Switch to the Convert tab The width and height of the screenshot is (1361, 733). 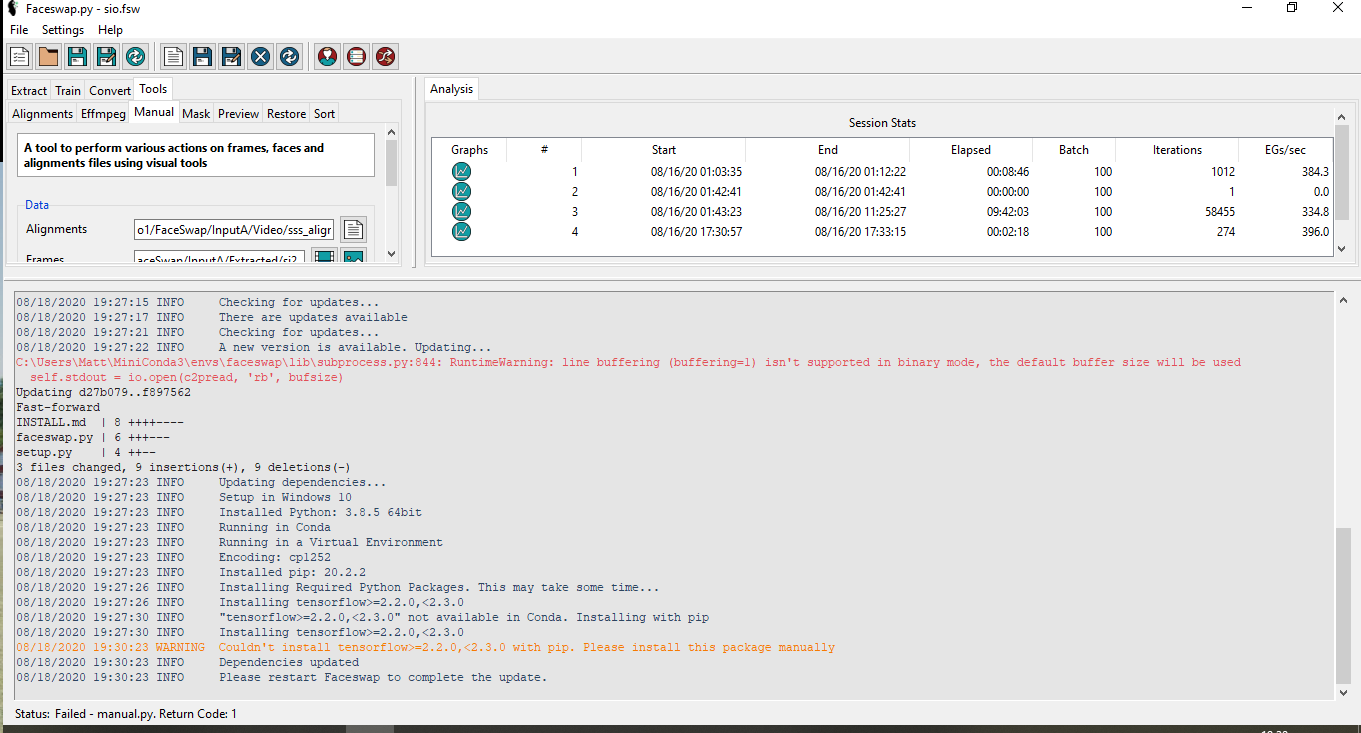tap(110, 91)
